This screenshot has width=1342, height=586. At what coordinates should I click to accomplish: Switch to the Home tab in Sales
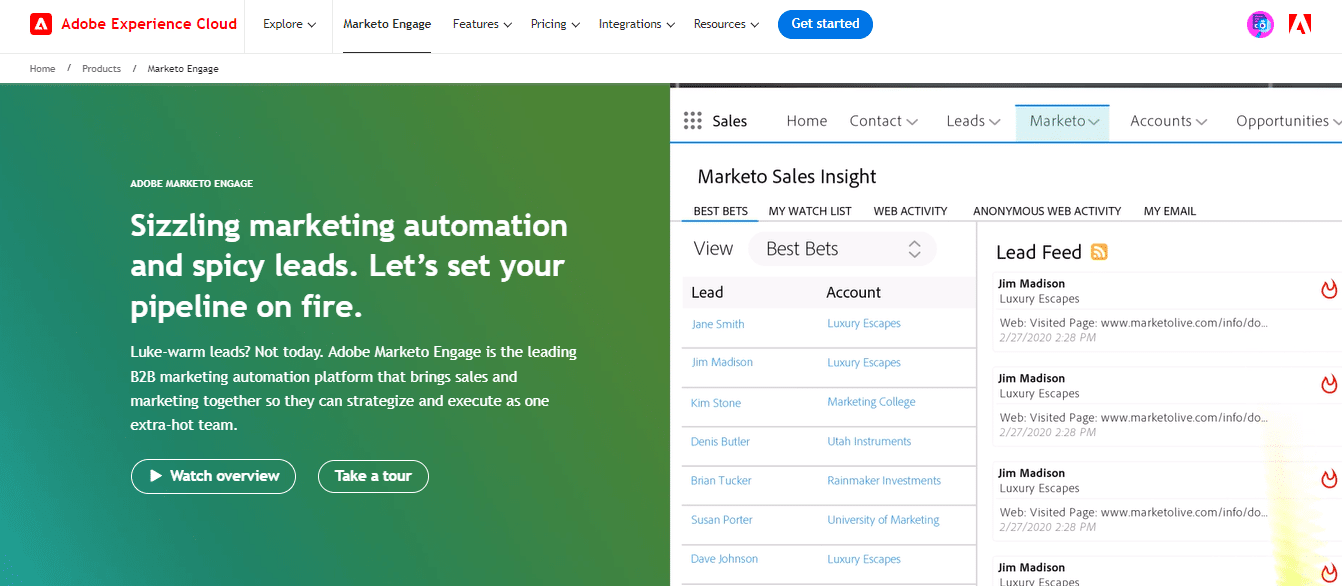pyautogui.click(x=806, y=120)
